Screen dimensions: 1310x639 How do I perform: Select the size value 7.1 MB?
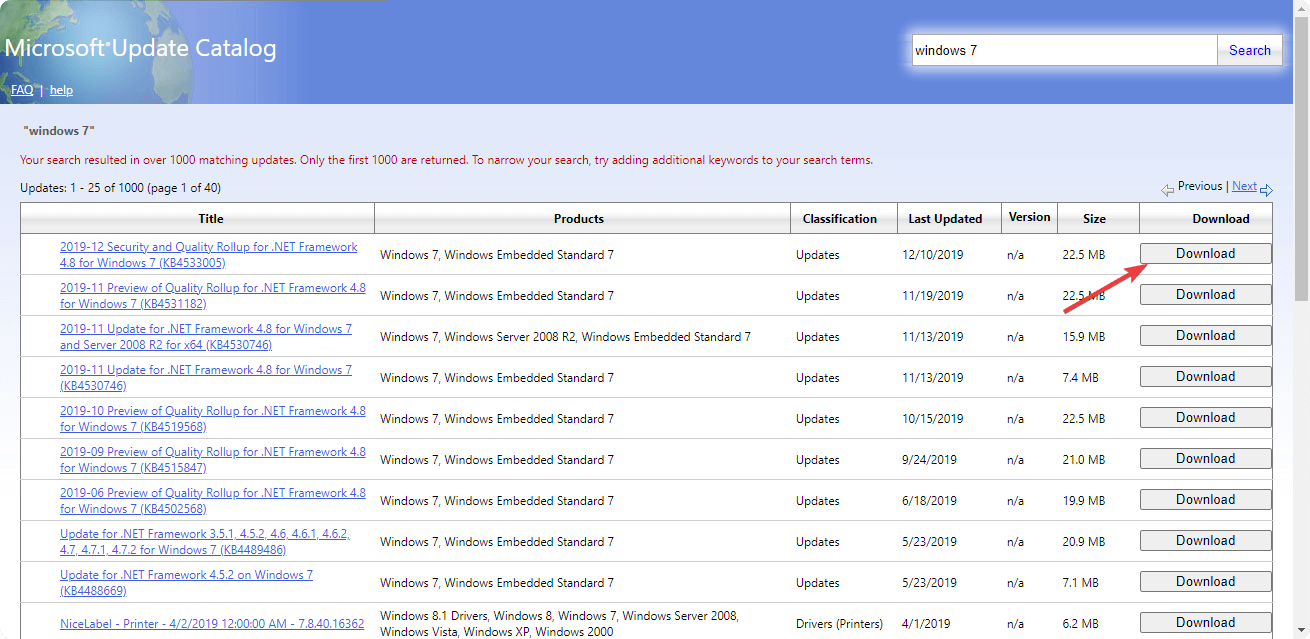click(1081, 583)
